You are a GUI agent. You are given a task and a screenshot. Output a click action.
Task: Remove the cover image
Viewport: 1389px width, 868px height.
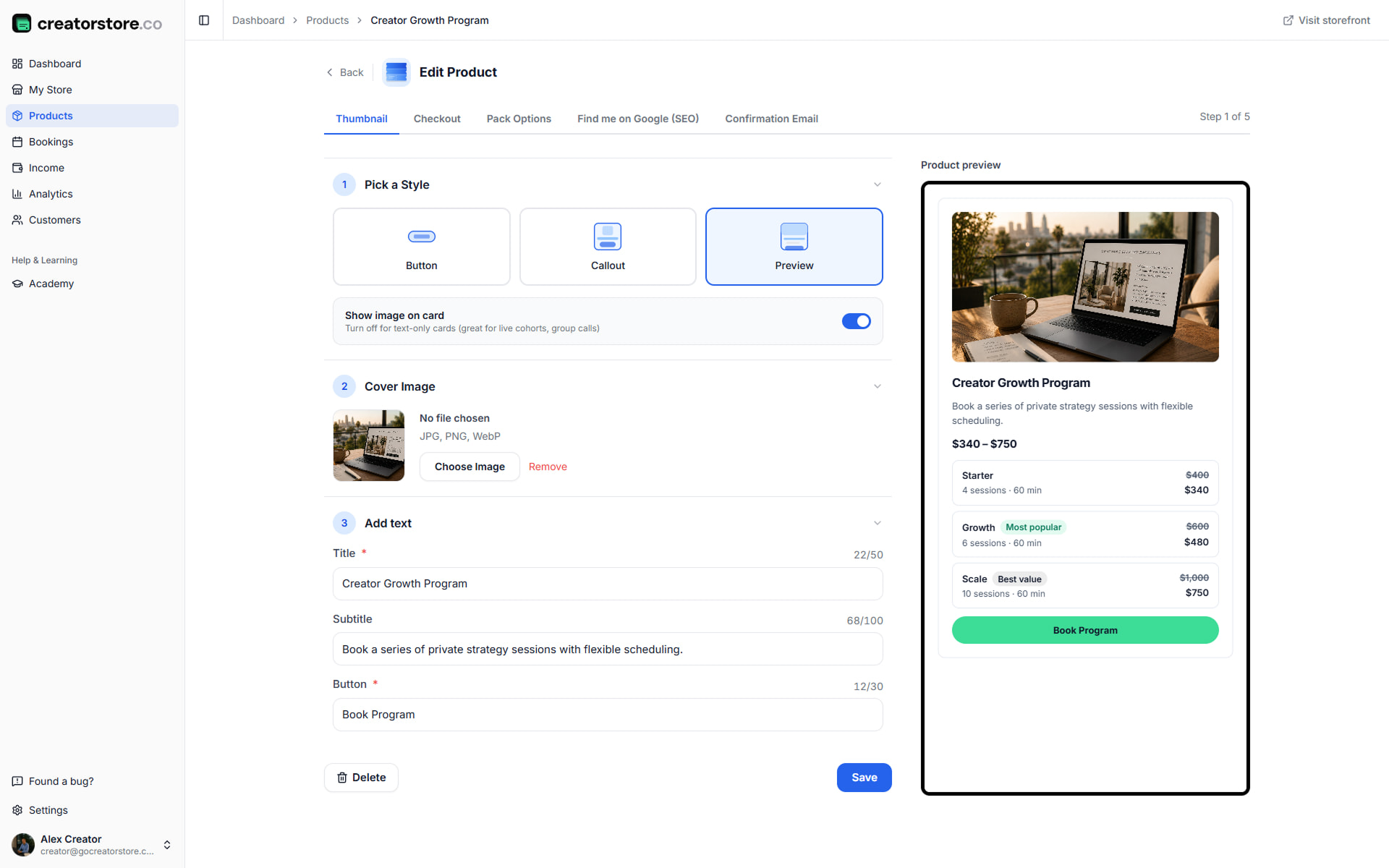click(x=548, y=467)
